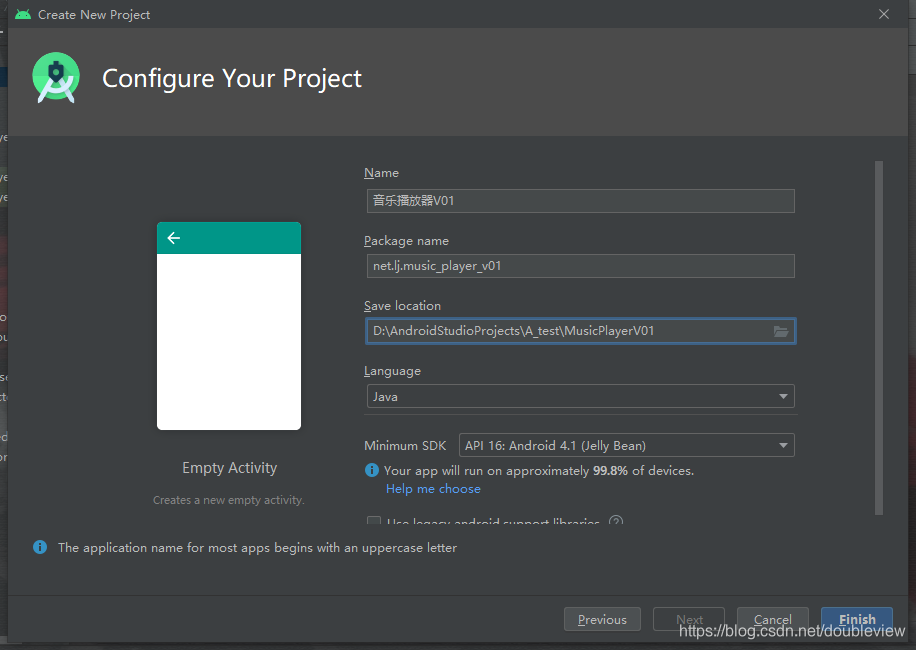Click the Android robot icon in title bar
This screenshot has width=916, height=650.
click(23, 14)
